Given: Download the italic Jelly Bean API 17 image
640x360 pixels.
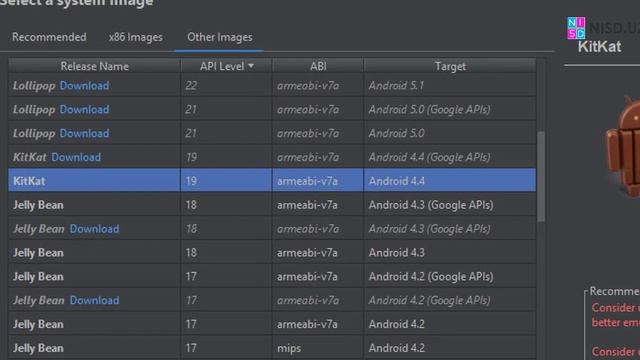Looking at the screenshot, I should pyautogui.click(x=95, y=300).
